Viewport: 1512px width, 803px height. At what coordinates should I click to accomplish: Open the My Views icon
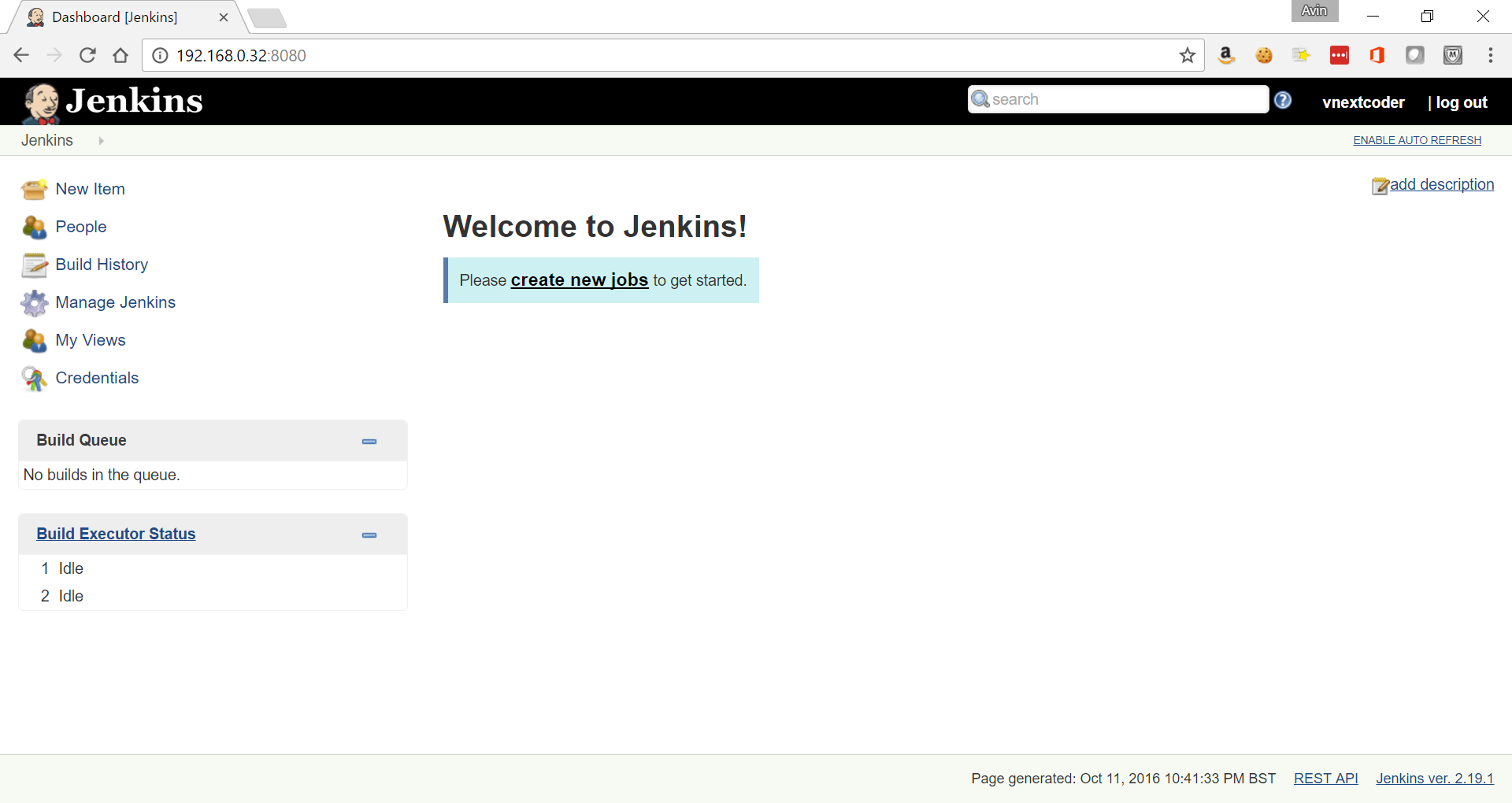34,341
